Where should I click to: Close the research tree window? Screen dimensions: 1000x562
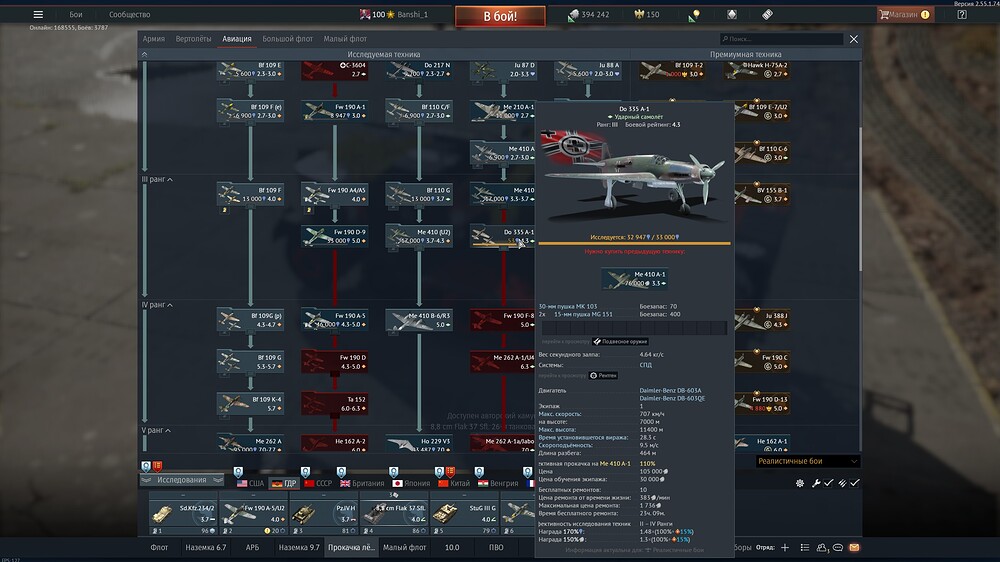[x=853, y=39]
